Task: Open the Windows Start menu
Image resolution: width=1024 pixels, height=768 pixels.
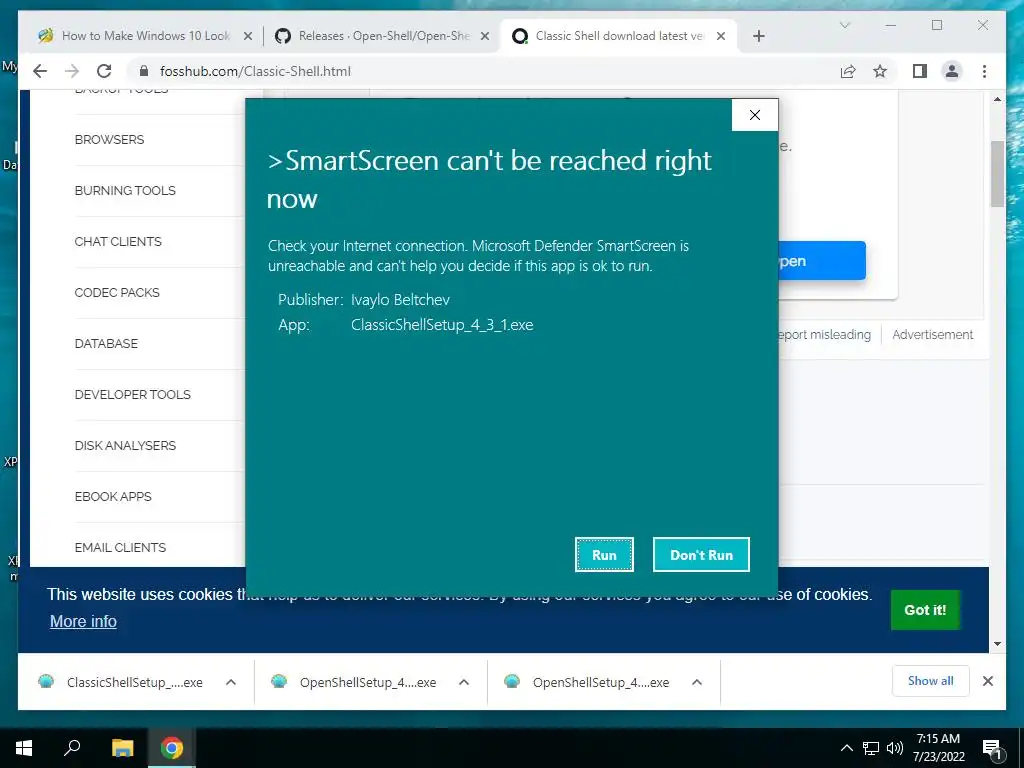Action: (x=24, y=748)
